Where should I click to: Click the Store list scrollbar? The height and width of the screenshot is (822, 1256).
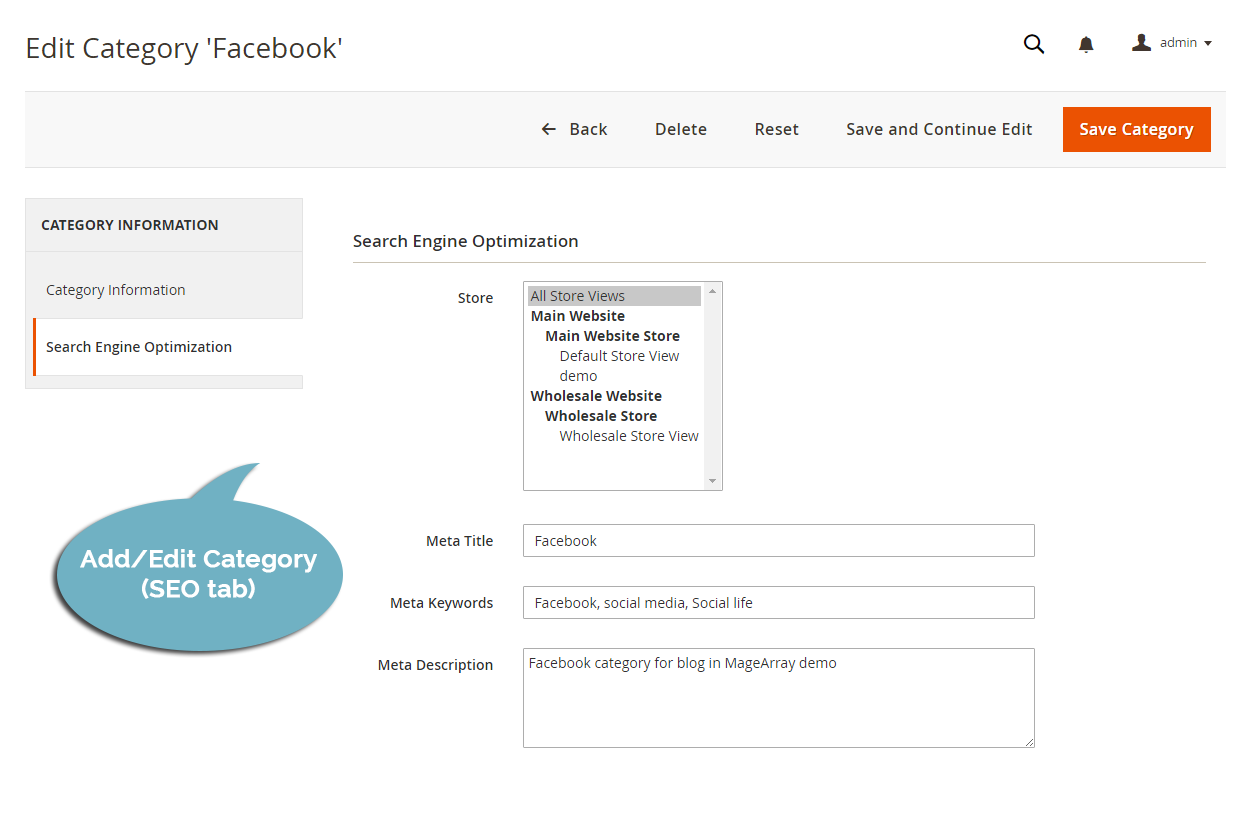(712, 385)
